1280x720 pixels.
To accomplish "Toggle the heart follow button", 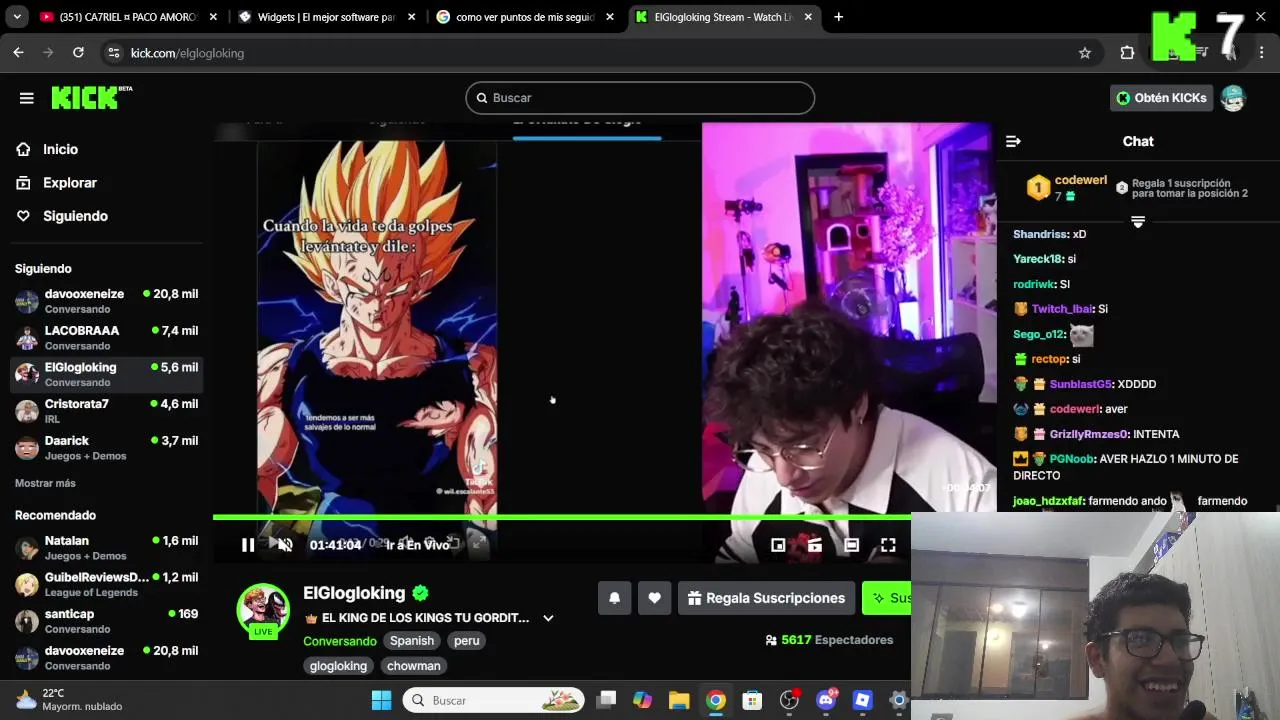I will coord(654,598).
